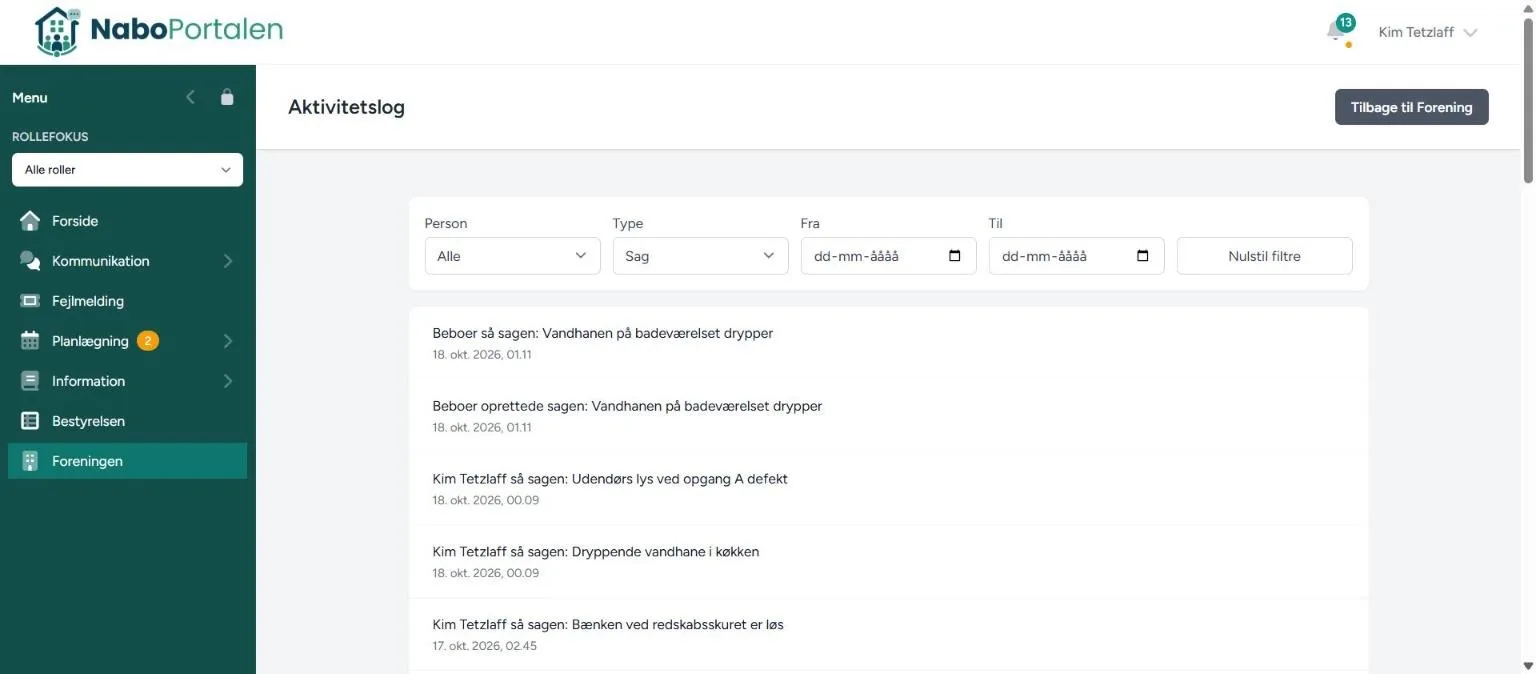1536x674 pixels.
Task: Collapse the sidebar menu with the arrow
Action: tap(191, 97)
